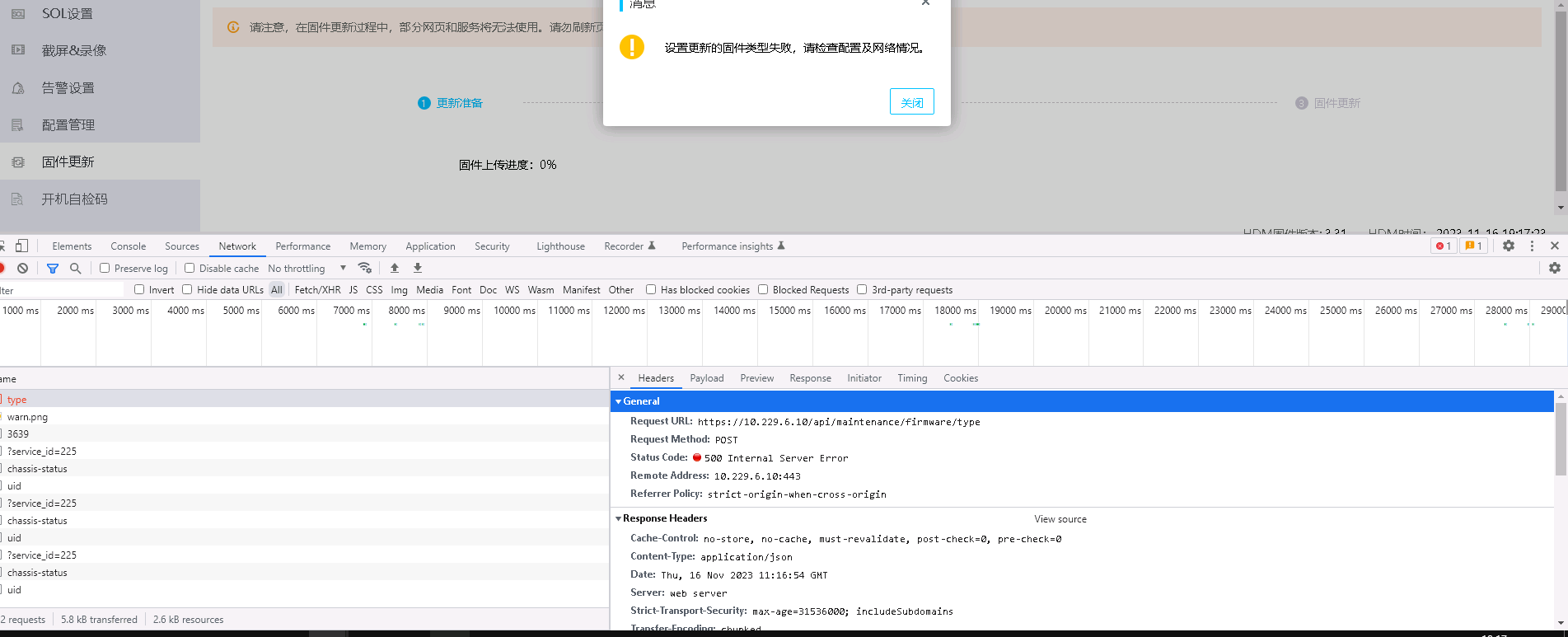This screenshot has width=1568, height=637.
Task: Tick the Invert filter checkbox
Action: [139, 289]
